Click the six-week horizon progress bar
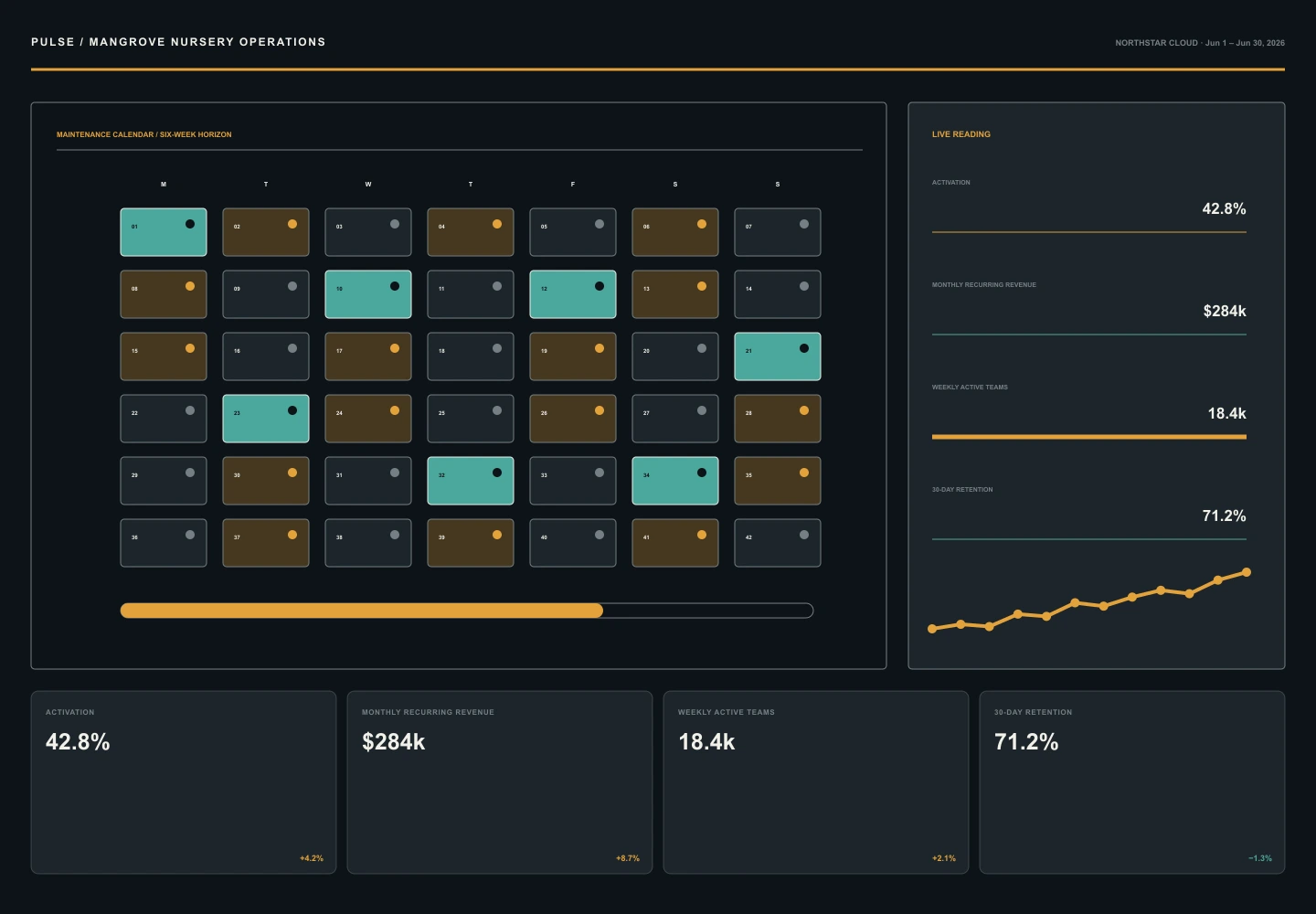The width and height of the screenshot is (1316, 914). pos(467,611)
